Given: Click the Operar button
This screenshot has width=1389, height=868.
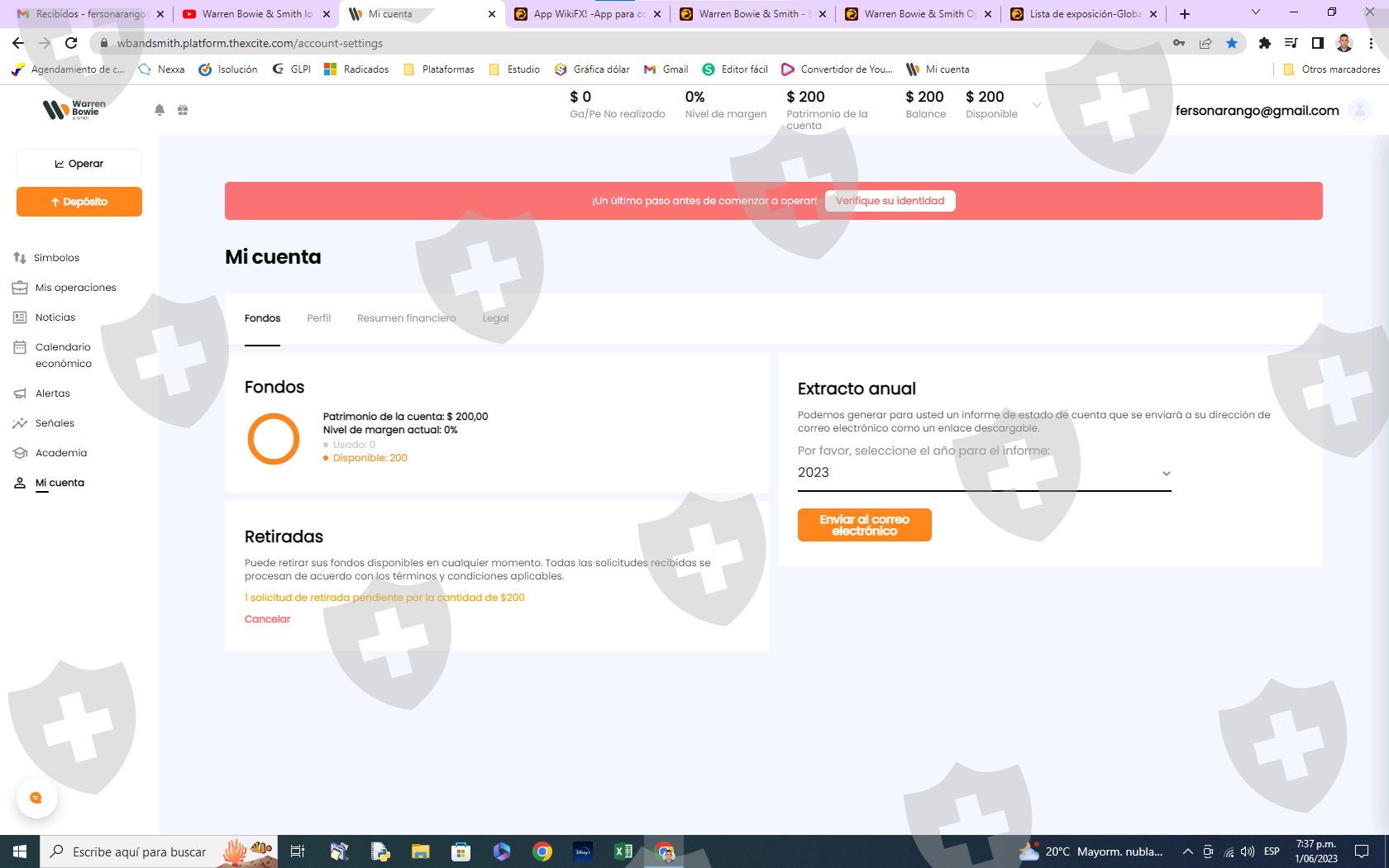Looking at the screenshot, I should [x=79, y=164].
